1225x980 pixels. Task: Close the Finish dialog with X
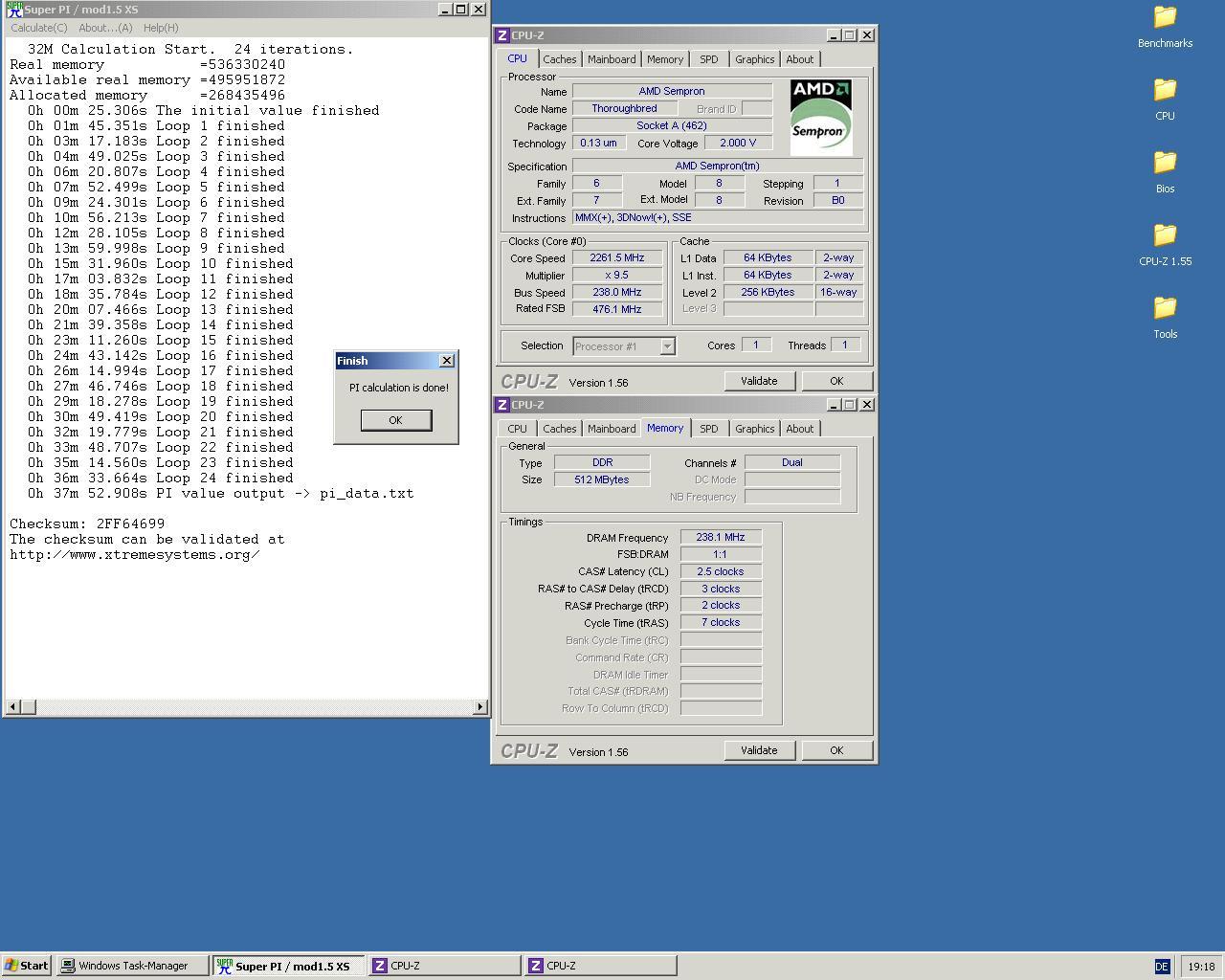447,361
